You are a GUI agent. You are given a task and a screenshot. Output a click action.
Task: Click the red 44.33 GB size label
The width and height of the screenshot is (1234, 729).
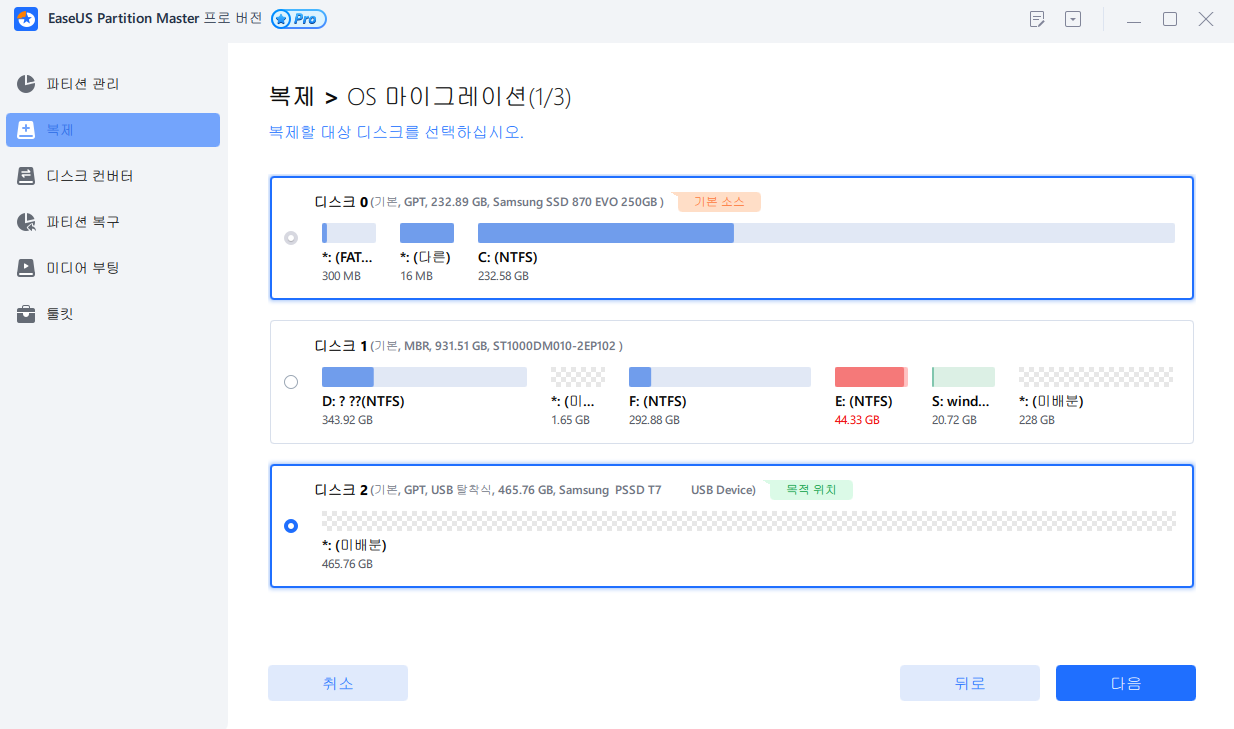(857, 420)
